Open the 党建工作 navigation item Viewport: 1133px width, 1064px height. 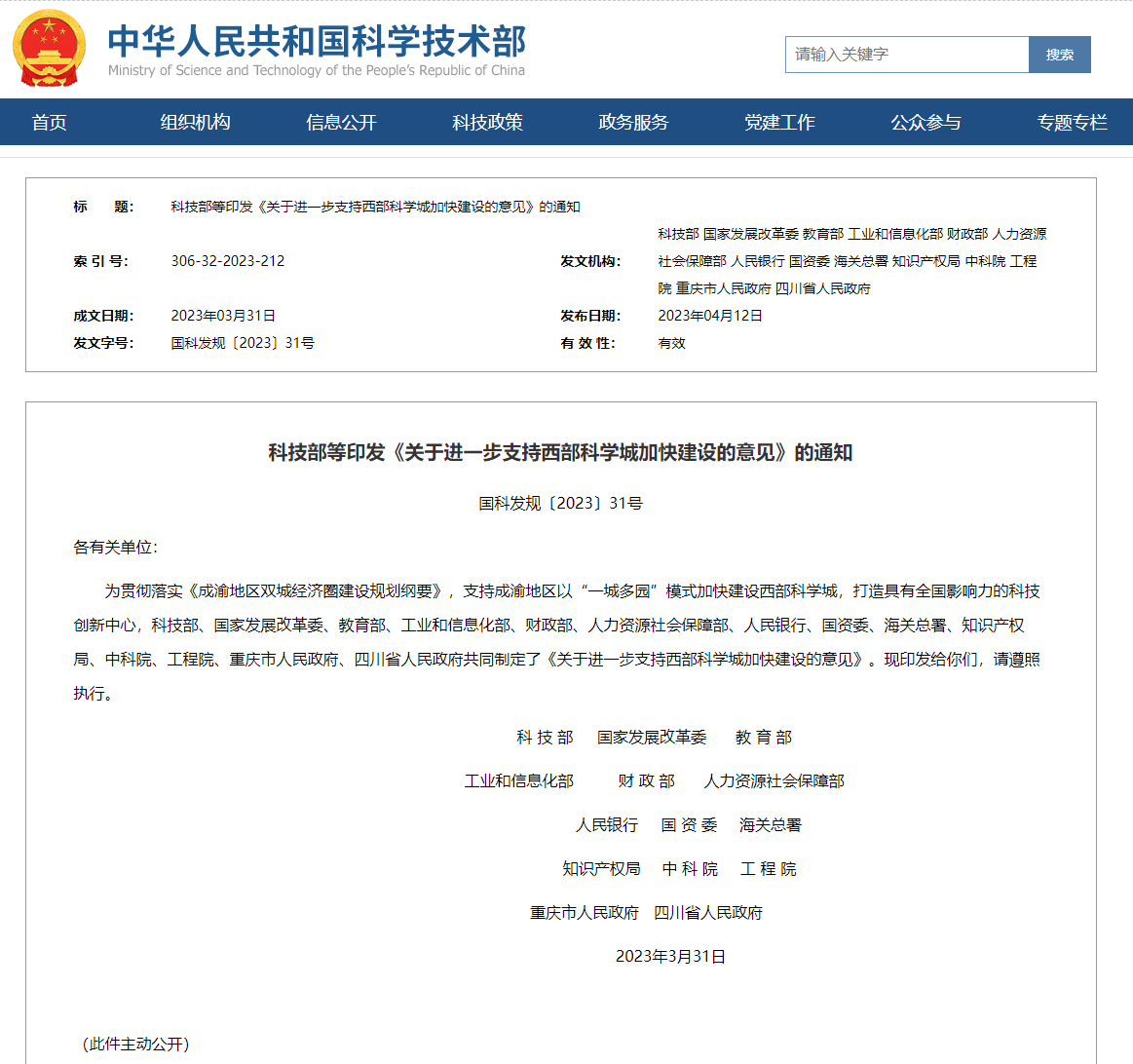[x=779, y=122]
